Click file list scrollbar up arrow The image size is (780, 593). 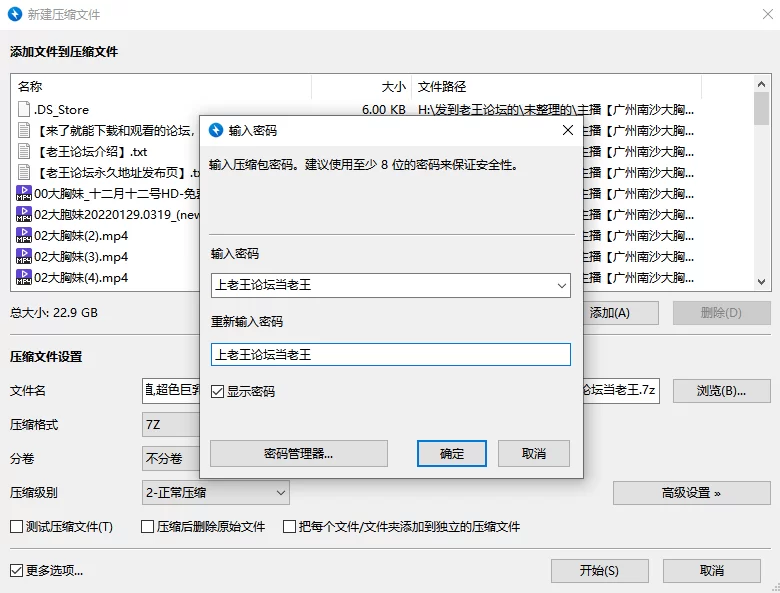tap(761, 84)
